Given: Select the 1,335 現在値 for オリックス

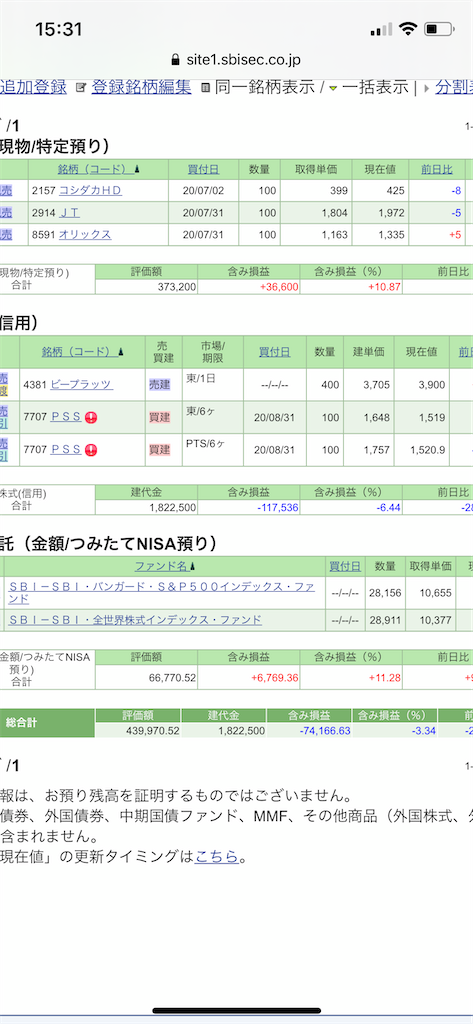Looking at the screenshot, I should tap(391, 234).
